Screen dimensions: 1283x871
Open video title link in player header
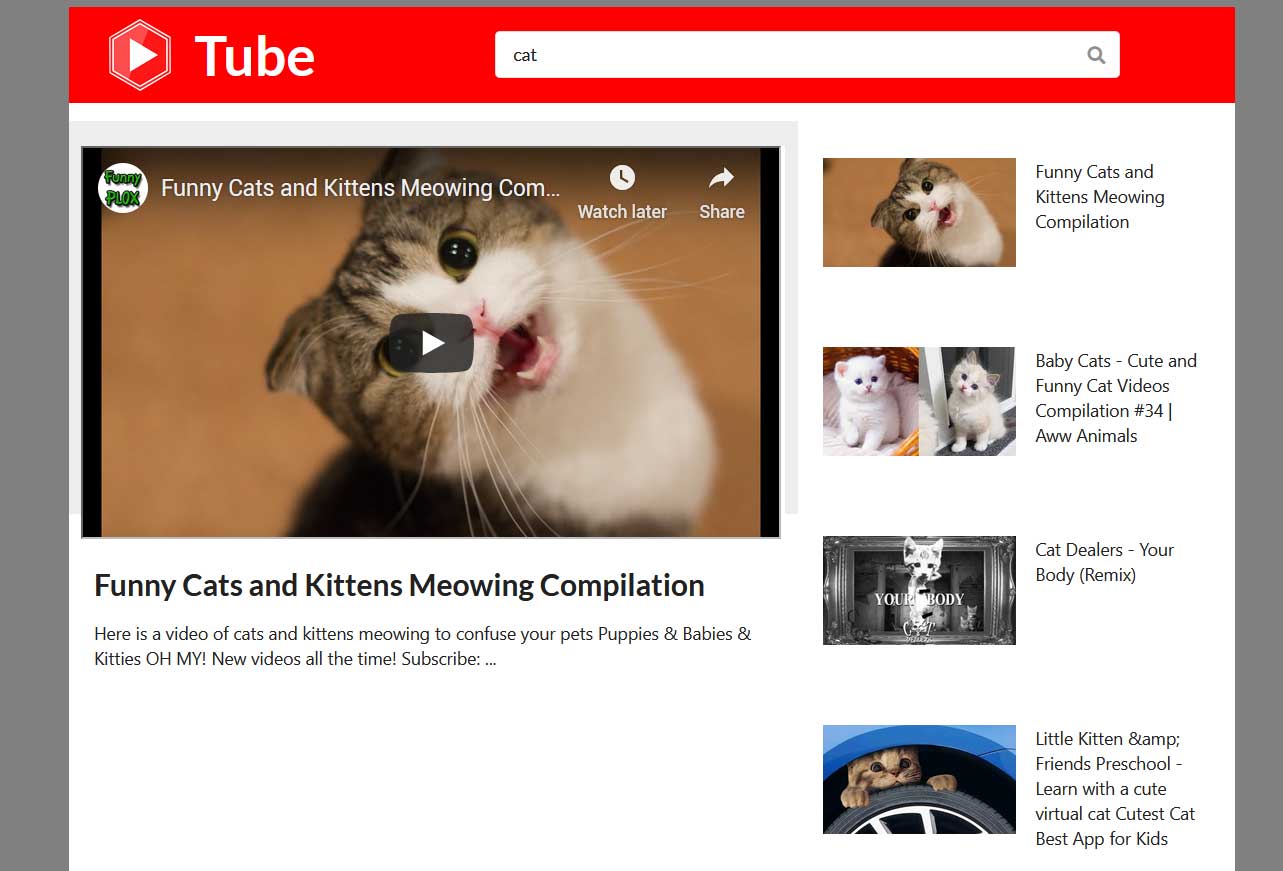[361, 188]
